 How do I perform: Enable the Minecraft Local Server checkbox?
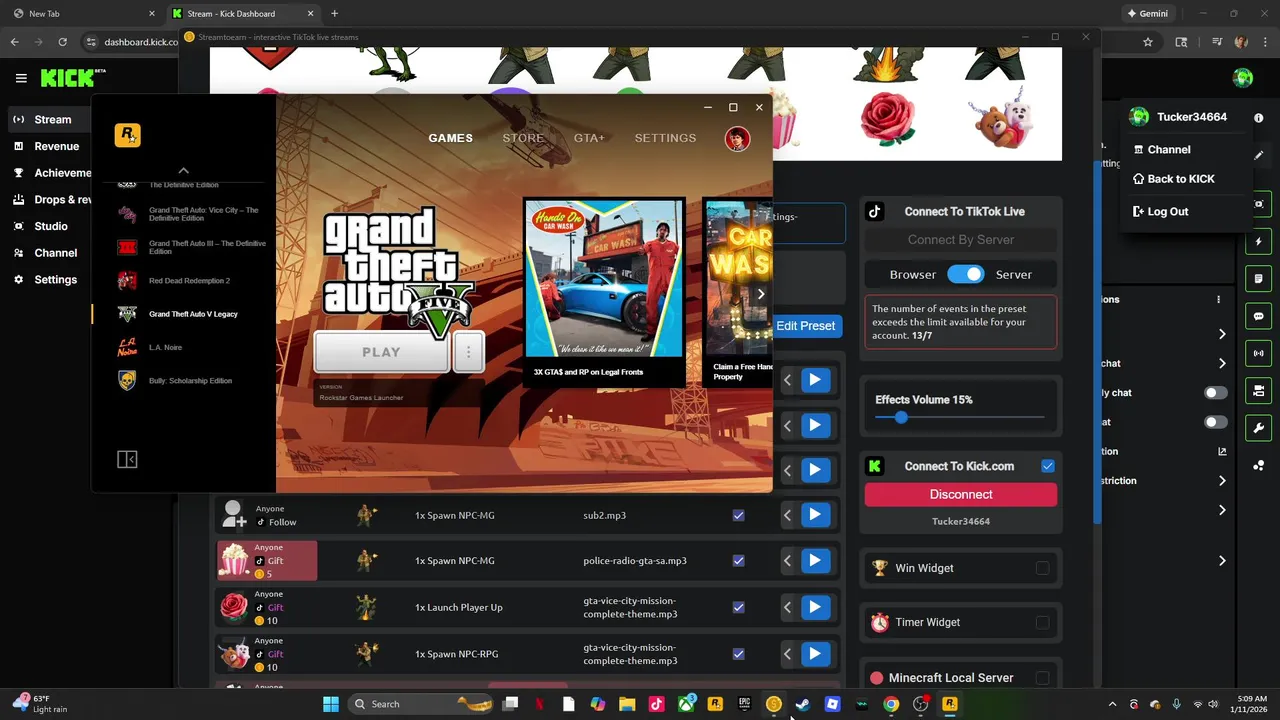pyautogui.click(x=1042, y=678)
